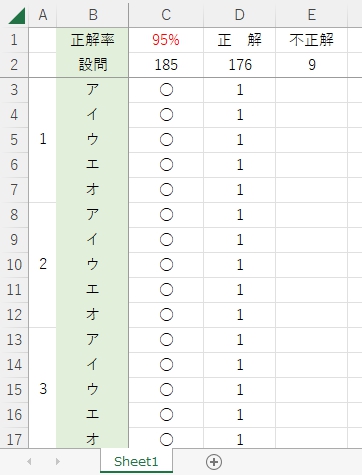
Task: Select cell containing 185
Action: click(x=166, y=65)
